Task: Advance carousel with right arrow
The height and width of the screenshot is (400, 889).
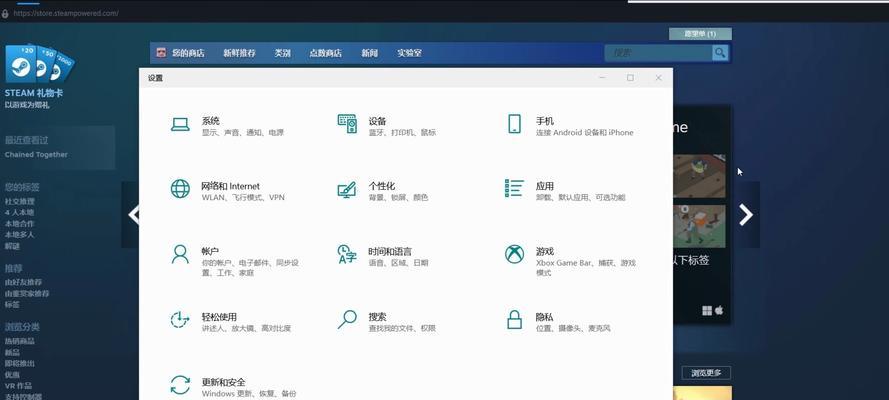Action: (745, 214)
